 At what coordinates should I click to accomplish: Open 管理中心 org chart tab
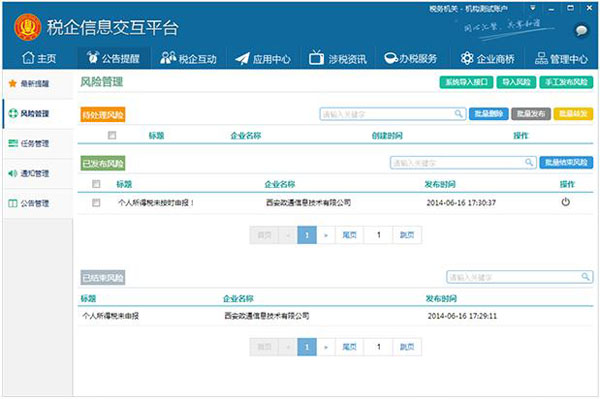pyautogui.click(x=561, y=59)
